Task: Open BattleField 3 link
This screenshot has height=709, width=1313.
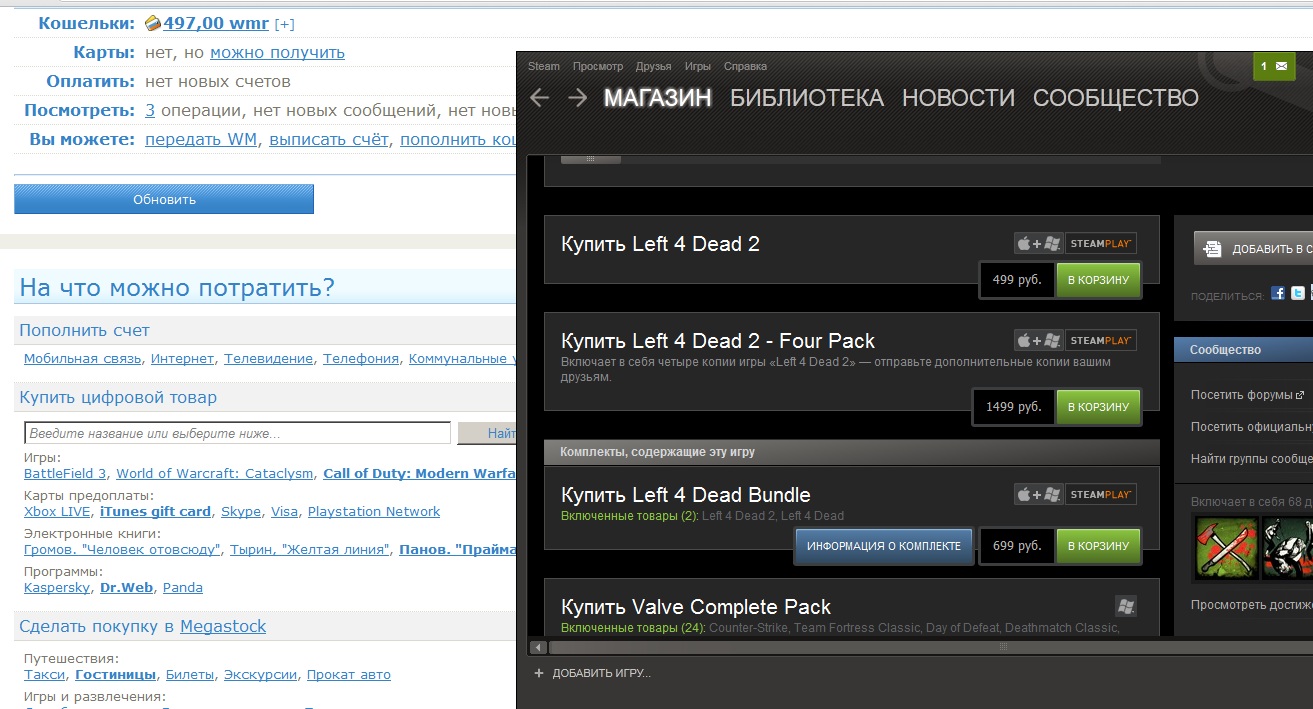Action: point(65,473)
